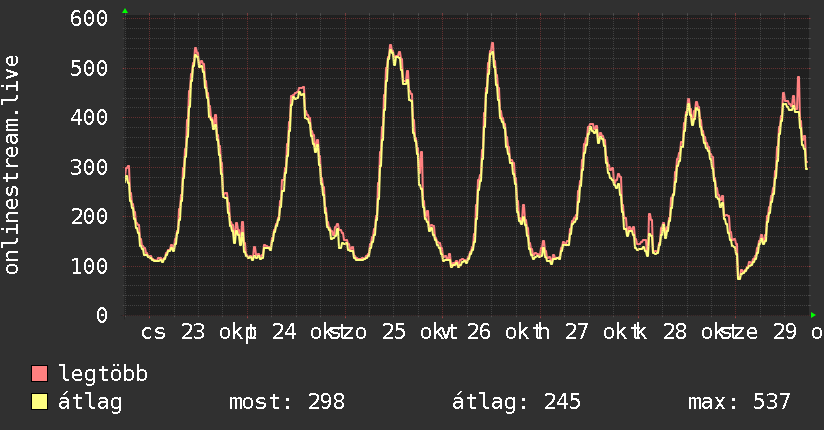Click the x-axis date label 23

(193, 332)
